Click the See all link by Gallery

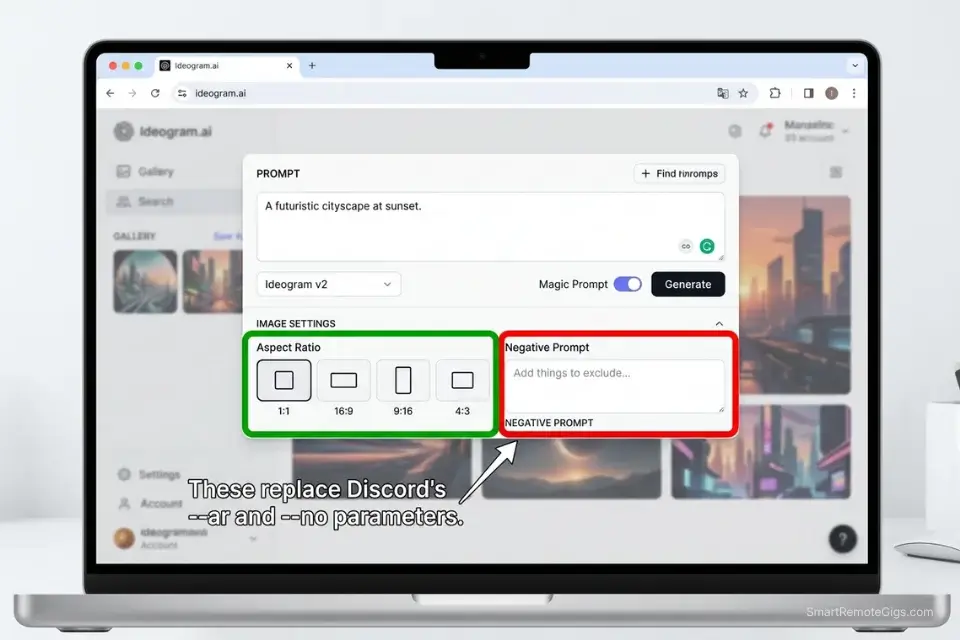[227, 236]
